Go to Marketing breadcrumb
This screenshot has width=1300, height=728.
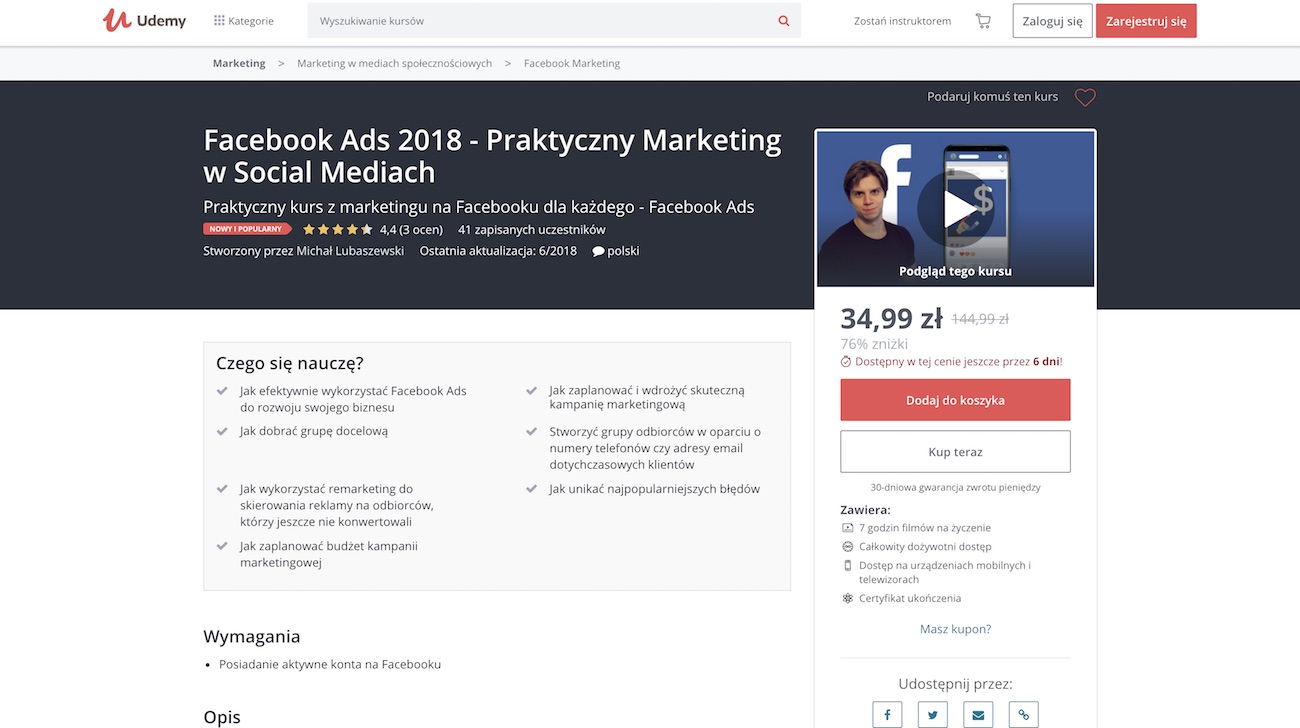(239, 63)
